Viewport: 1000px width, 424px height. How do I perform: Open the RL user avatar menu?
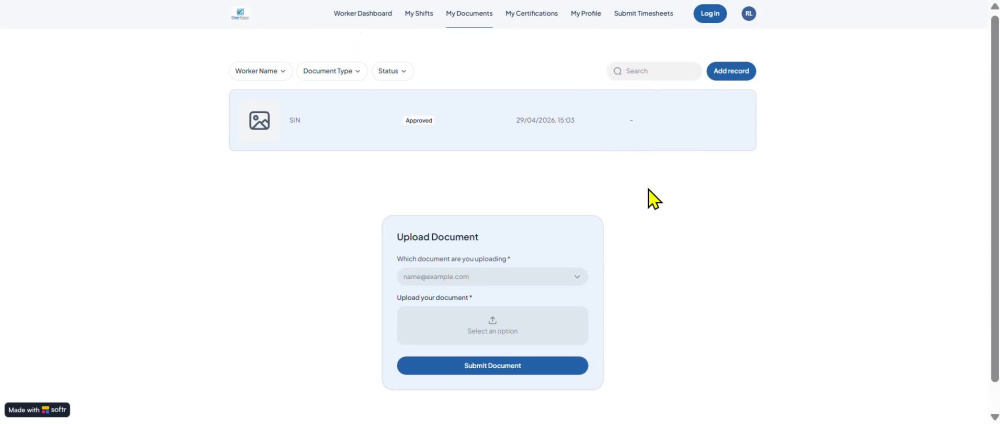(x=749, y=13)
